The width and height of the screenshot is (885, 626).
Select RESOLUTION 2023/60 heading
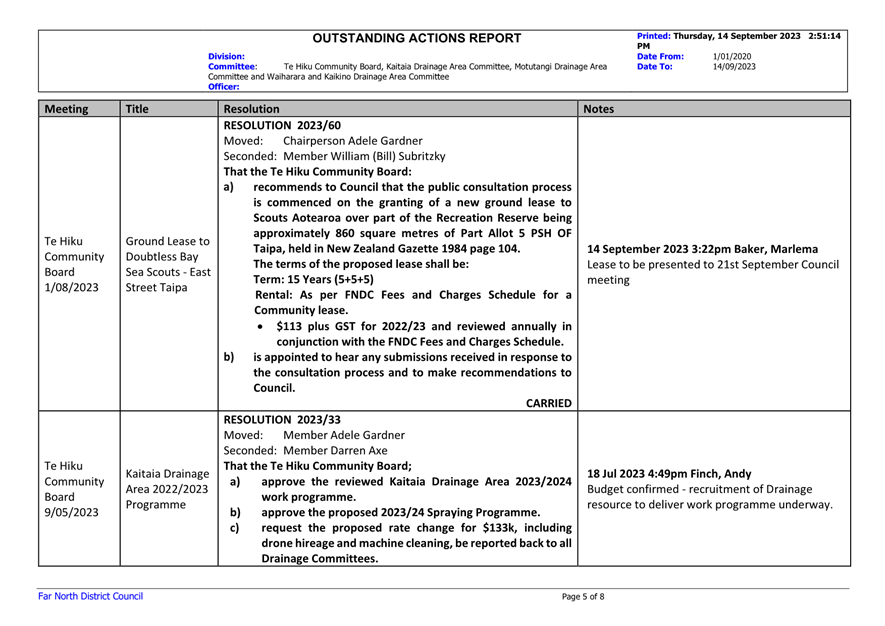coord(282,125)
